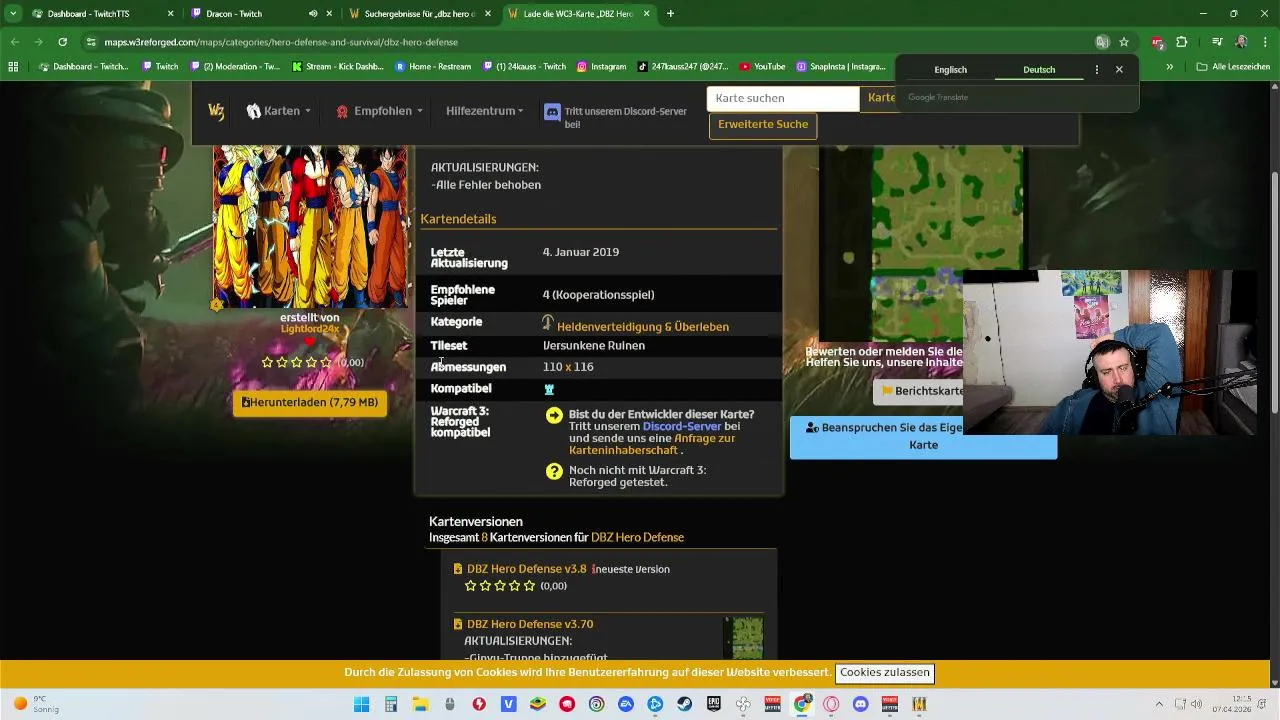Click the W3 site logo in navbar
This screenshot has height=720, width=1280.
[216, 111]
